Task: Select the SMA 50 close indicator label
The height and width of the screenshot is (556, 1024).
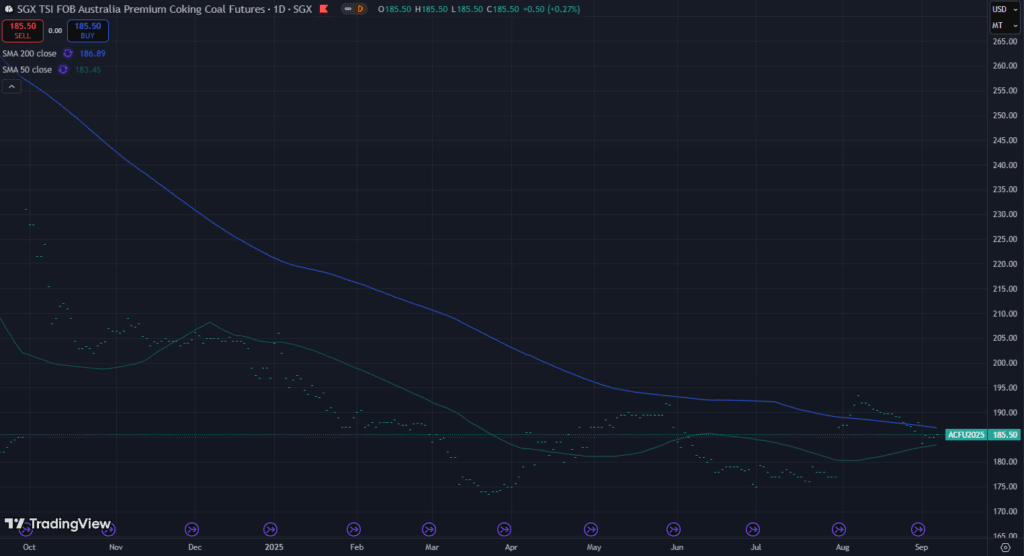Action: click(26, 70)
